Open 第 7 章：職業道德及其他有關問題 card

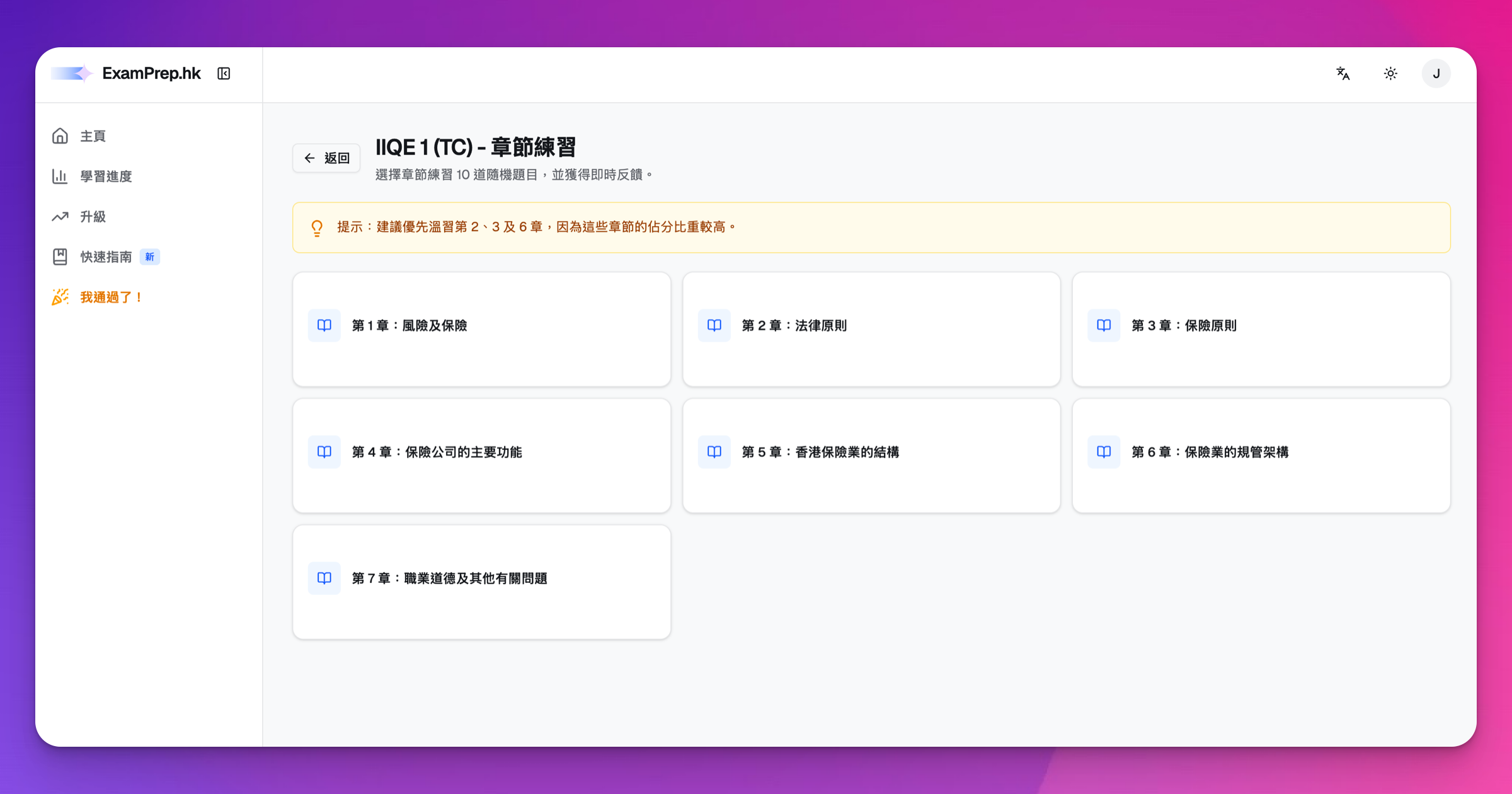[x=482, y=582]
